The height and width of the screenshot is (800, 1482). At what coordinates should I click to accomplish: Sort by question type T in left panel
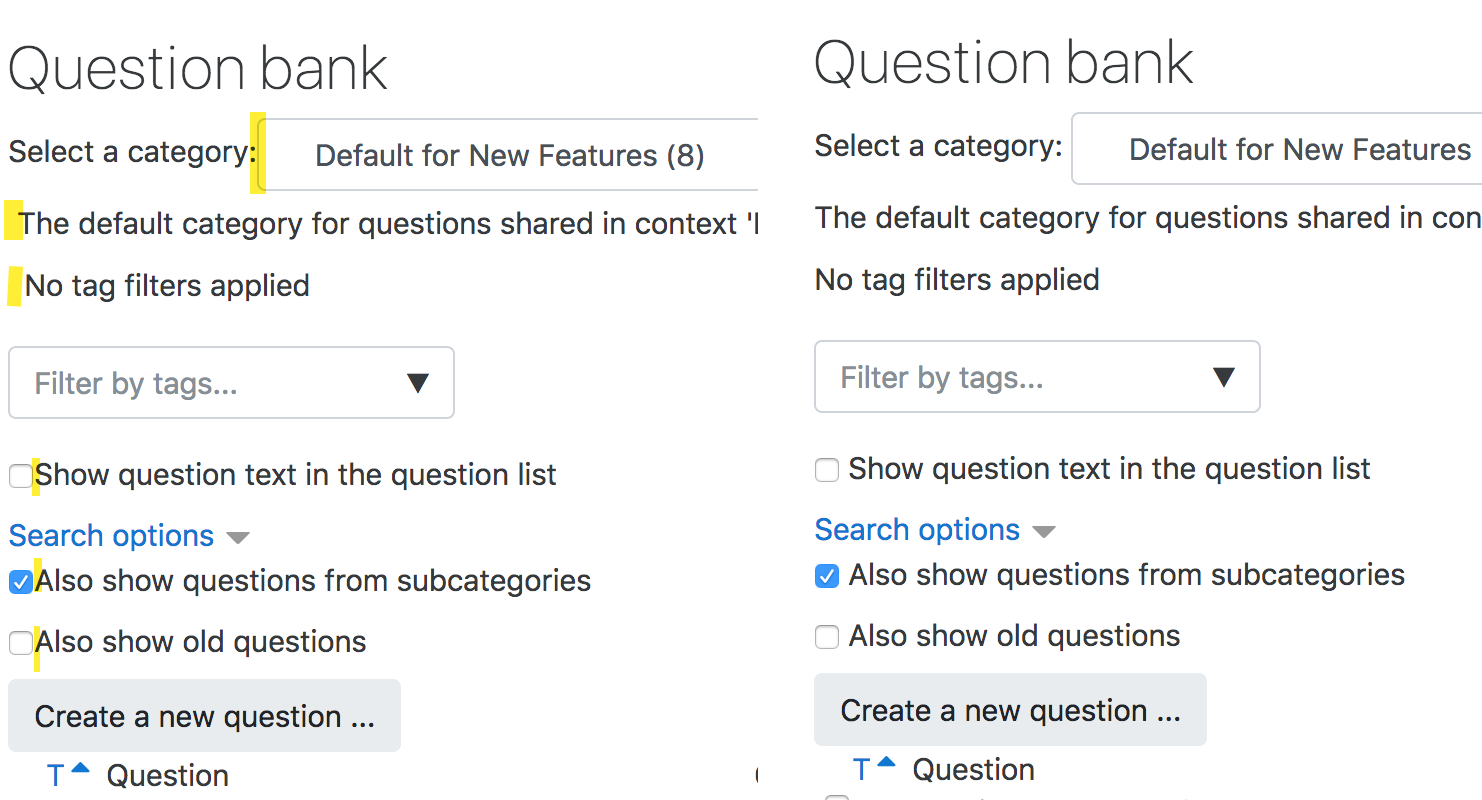point(56,776)
